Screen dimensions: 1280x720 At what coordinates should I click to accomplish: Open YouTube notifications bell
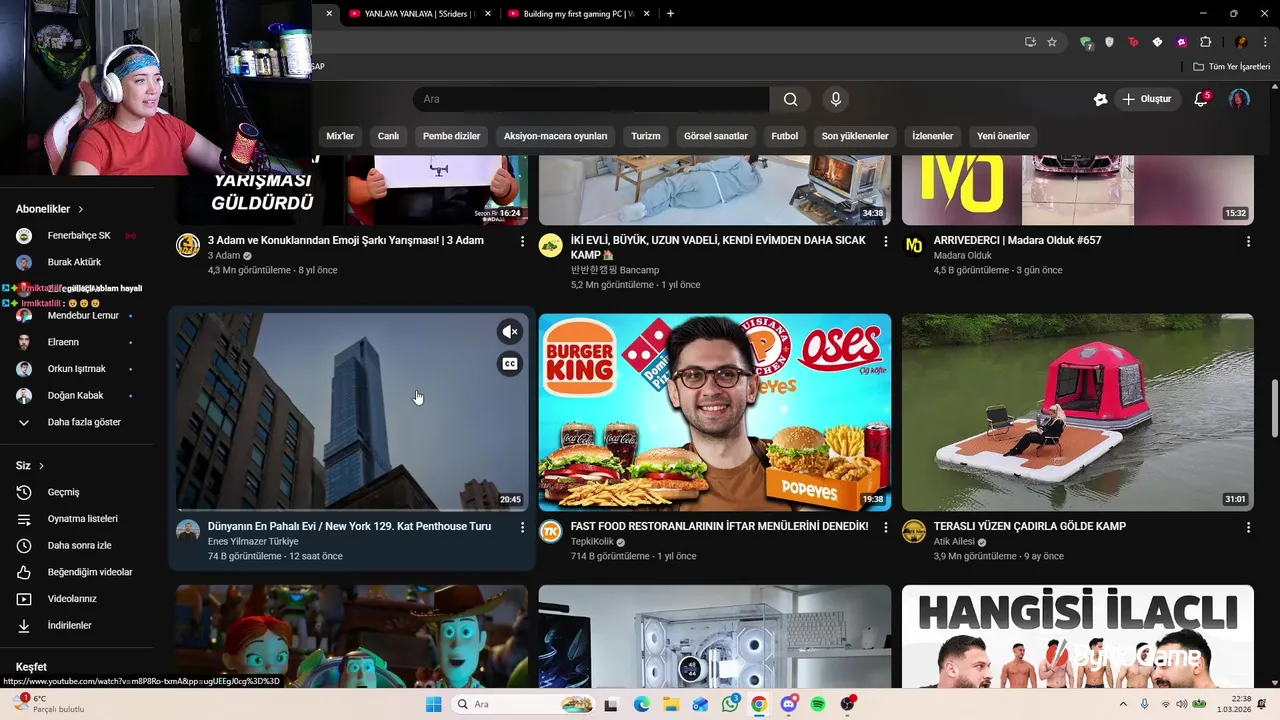point(1201,99)
